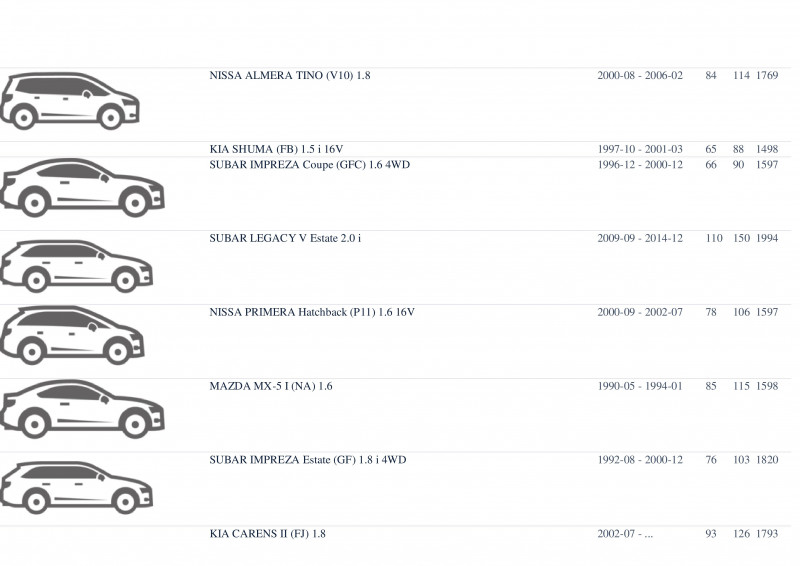Click the car icon beside SUBAR IMPREZA Estate

[77, 488]
